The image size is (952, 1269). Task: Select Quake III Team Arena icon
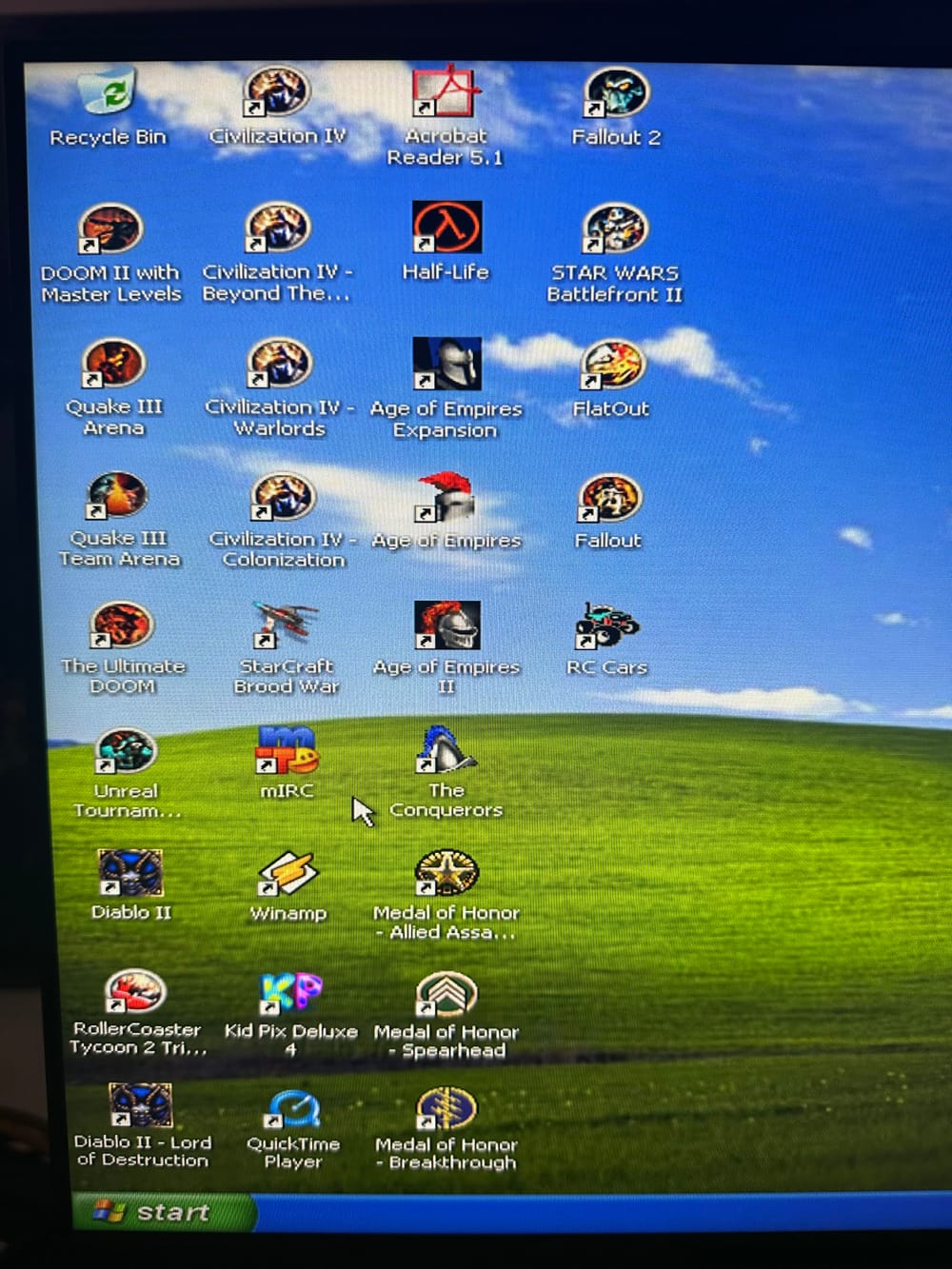point(117,498)
